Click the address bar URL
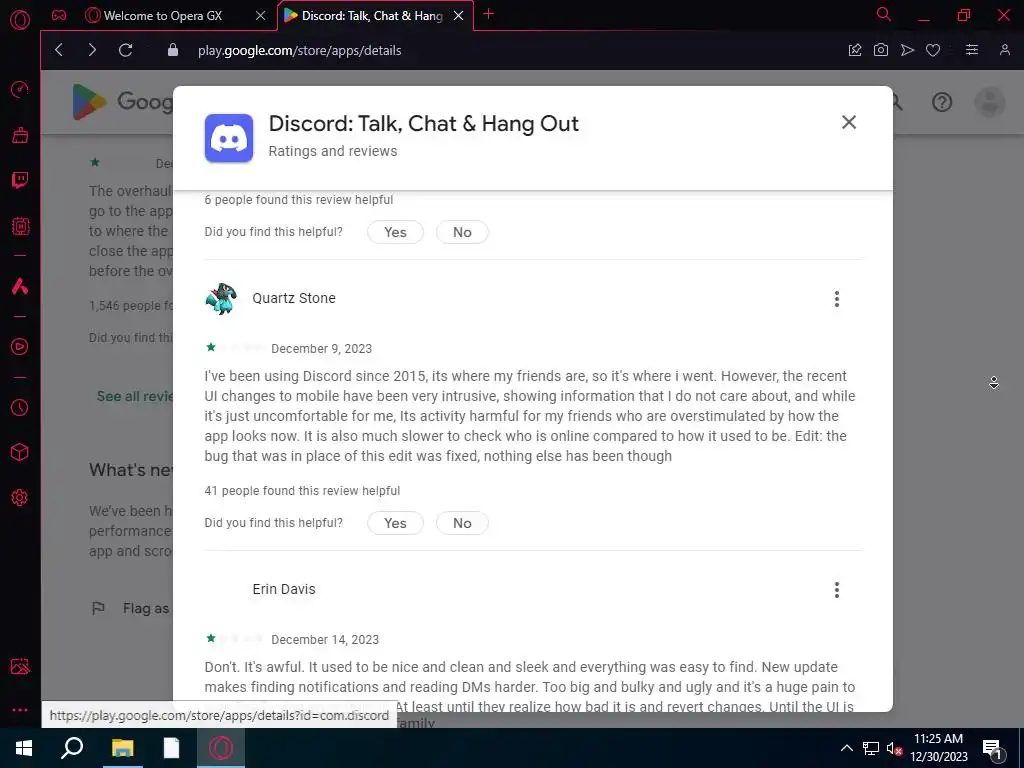 click(300, 50)
